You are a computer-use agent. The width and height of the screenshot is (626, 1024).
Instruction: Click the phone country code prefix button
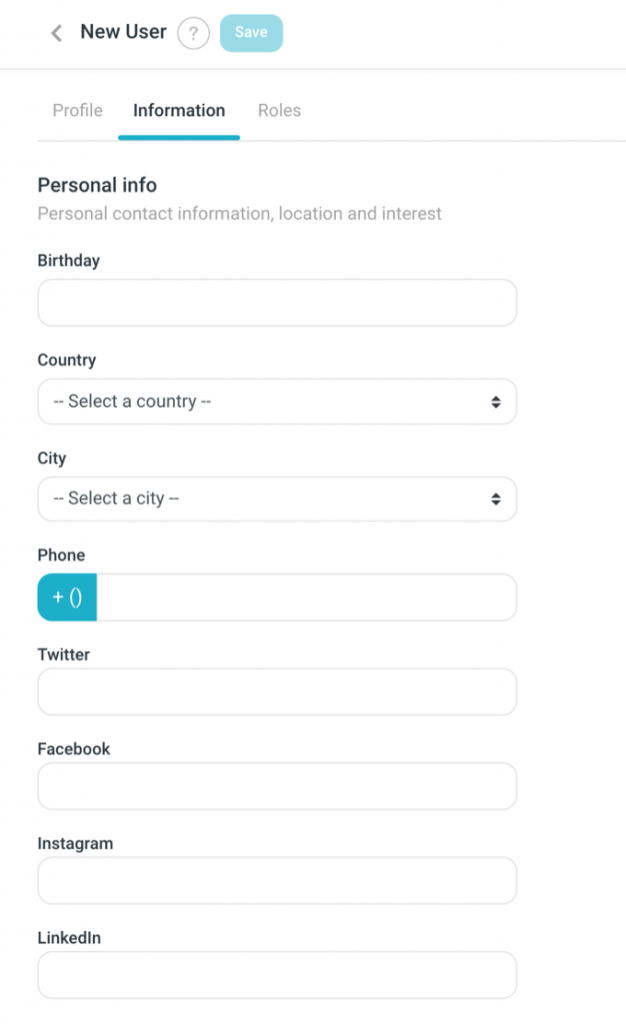pos(67,597)
